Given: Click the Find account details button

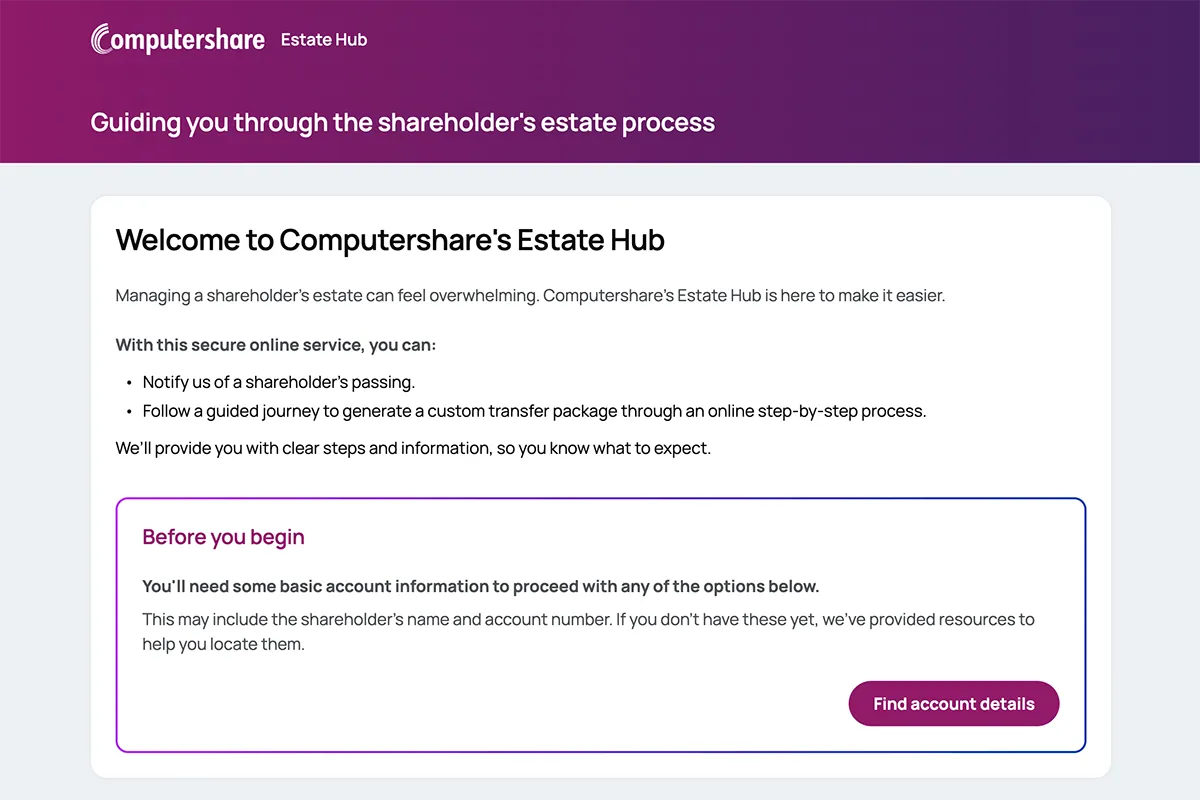Looking at the screenshot, I should 953,703.
